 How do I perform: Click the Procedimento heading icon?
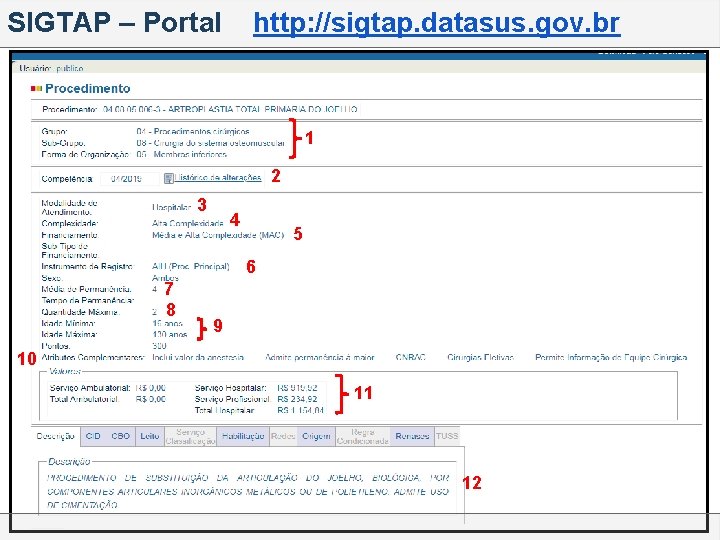[36, 88]
